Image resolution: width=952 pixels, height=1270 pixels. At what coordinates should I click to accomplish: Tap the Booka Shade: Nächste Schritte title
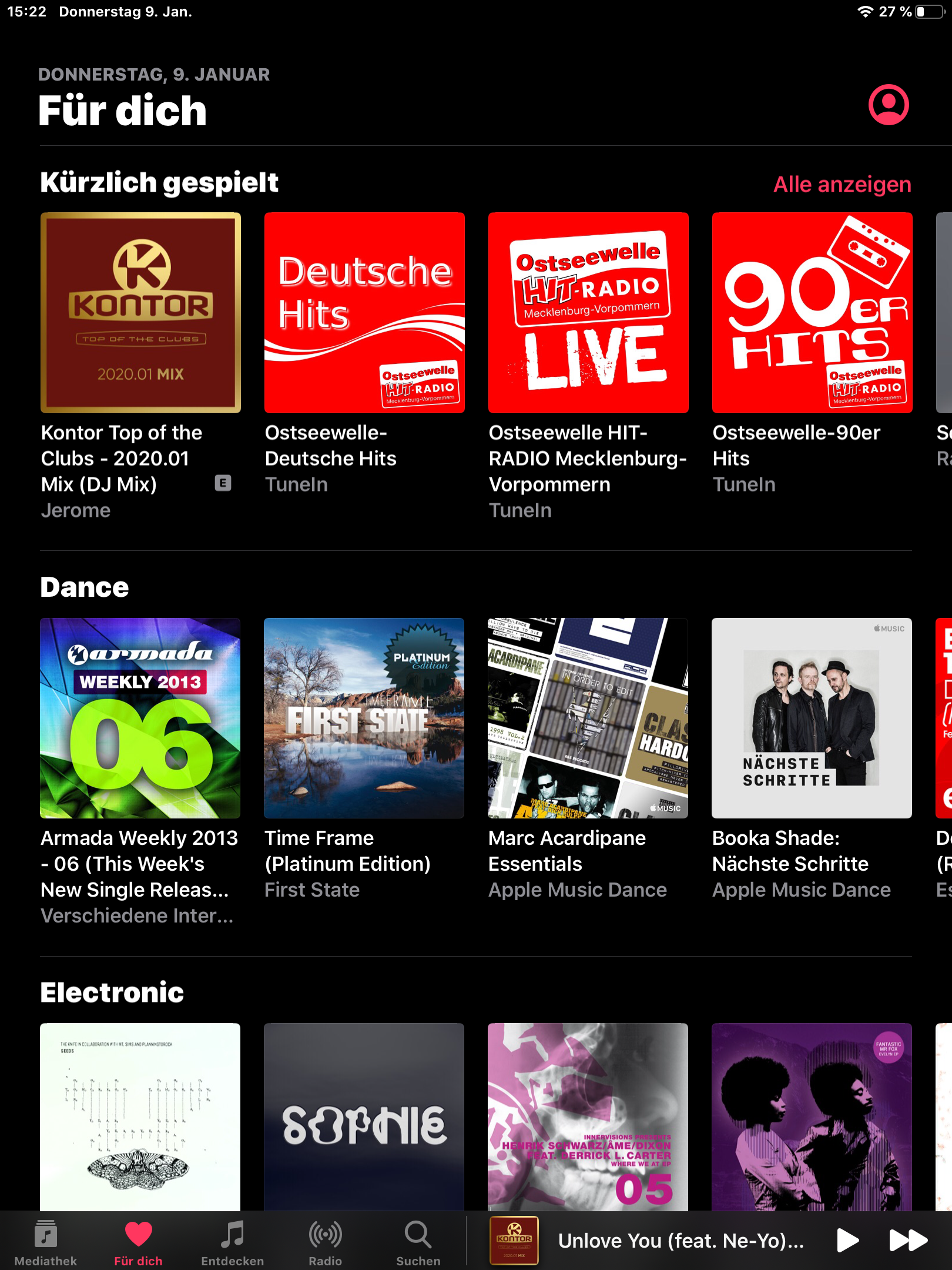[790, 851]
